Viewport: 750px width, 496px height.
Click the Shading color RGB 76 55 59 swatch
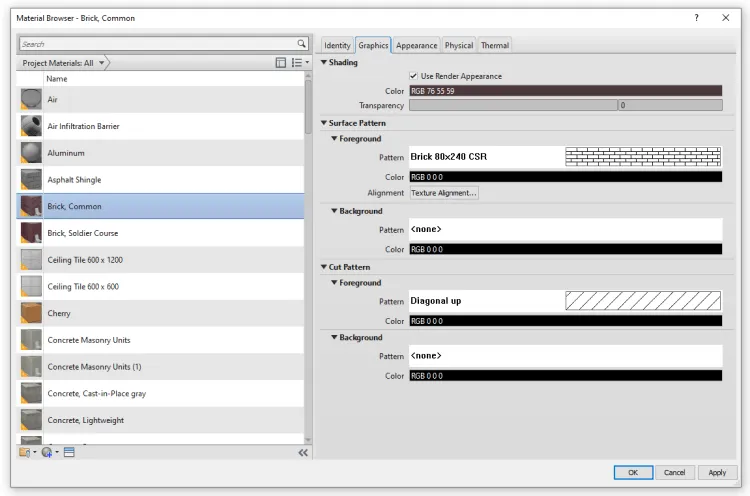(x=565, y=91)
